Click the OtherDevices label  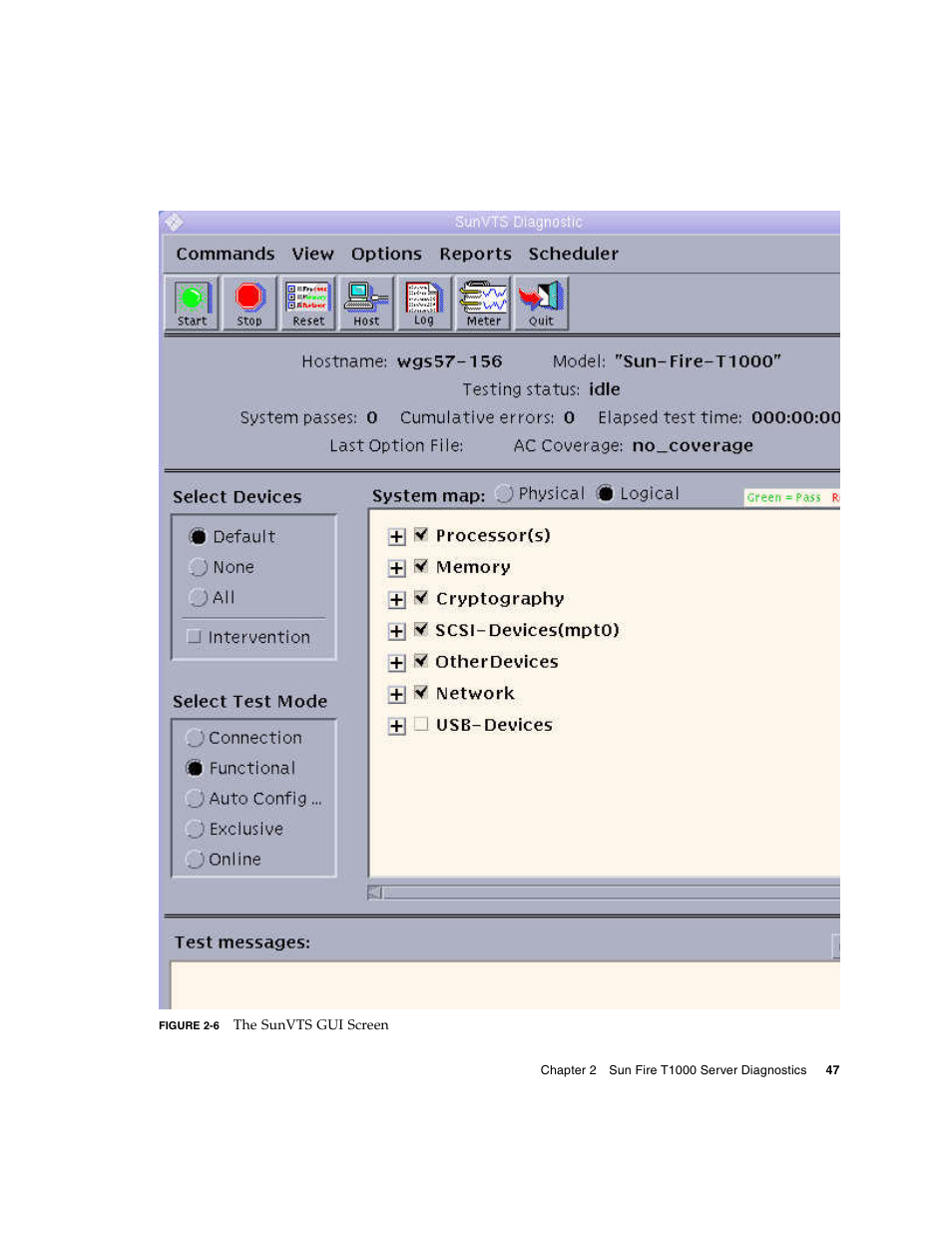497,662
